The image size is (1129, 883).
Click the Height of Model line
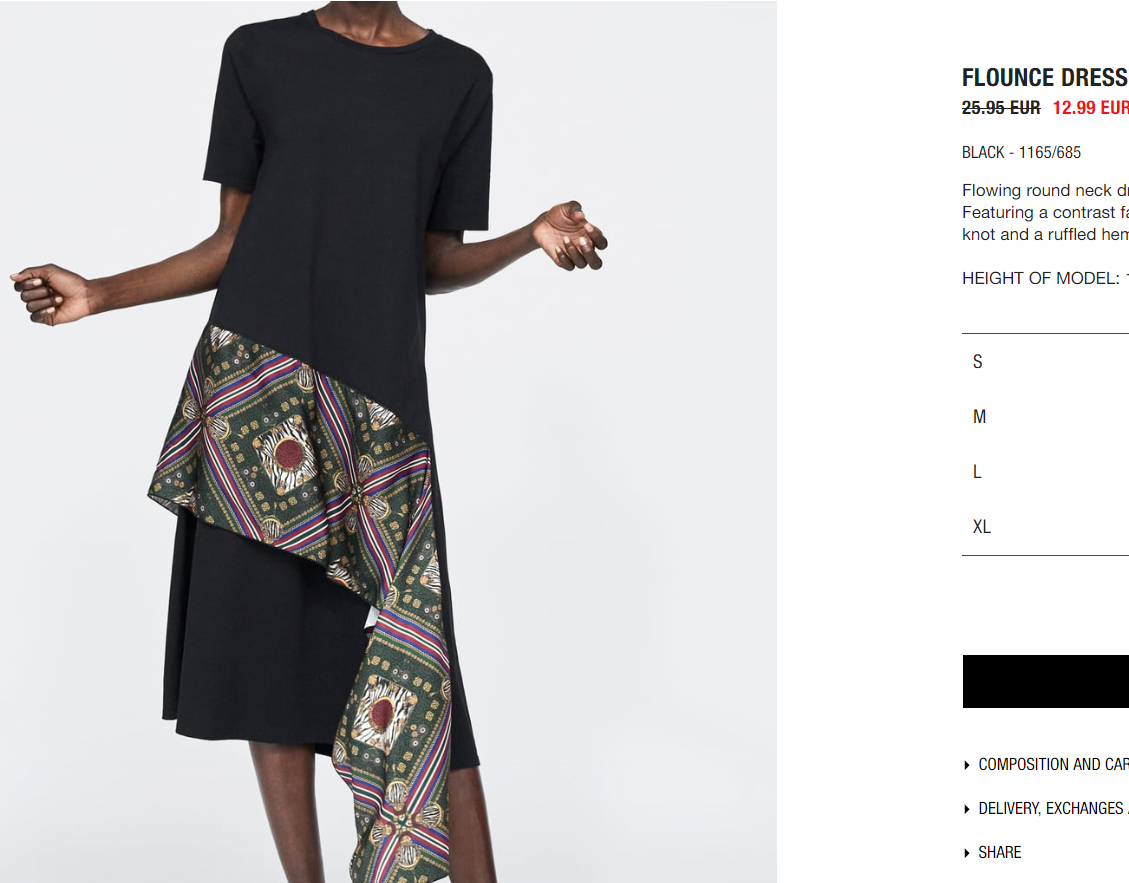1045,278
